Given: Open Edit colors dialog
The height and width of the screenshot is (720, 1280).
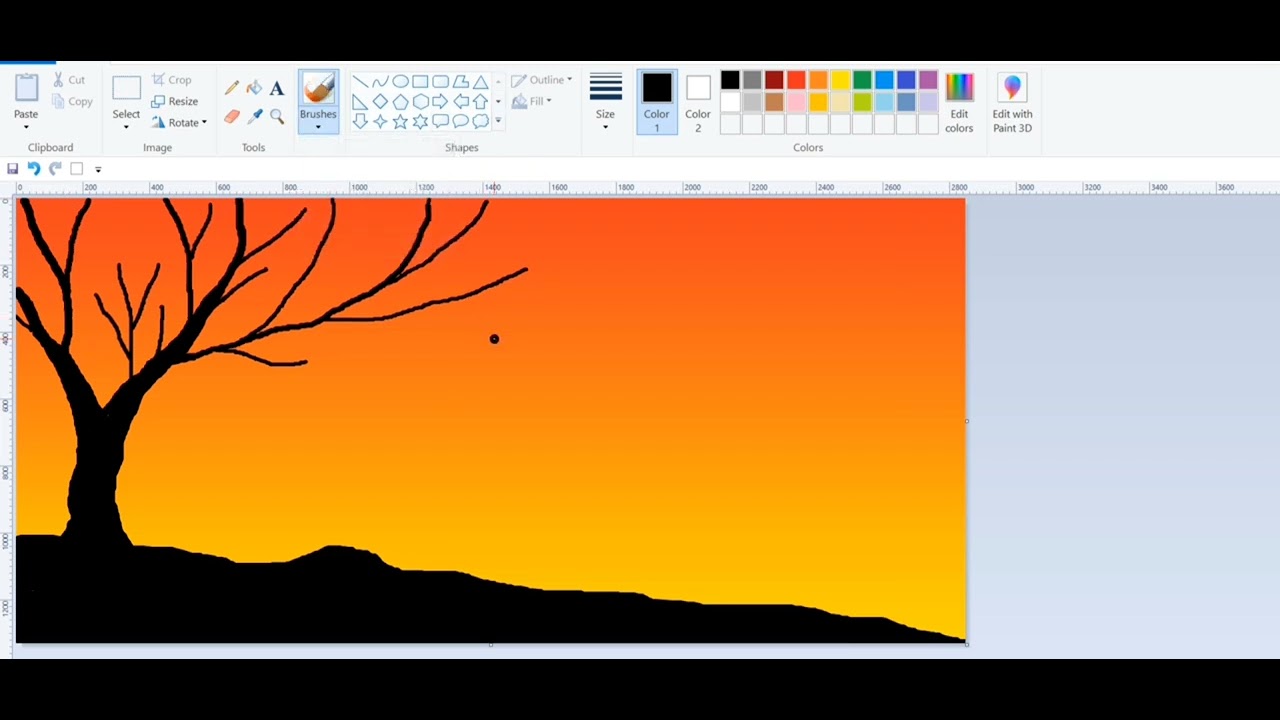Looking at the screenshot, I should point(959,102).
